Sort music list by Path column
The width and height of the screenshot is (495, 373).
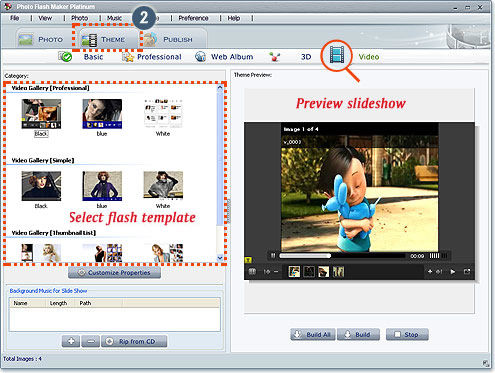99,303
